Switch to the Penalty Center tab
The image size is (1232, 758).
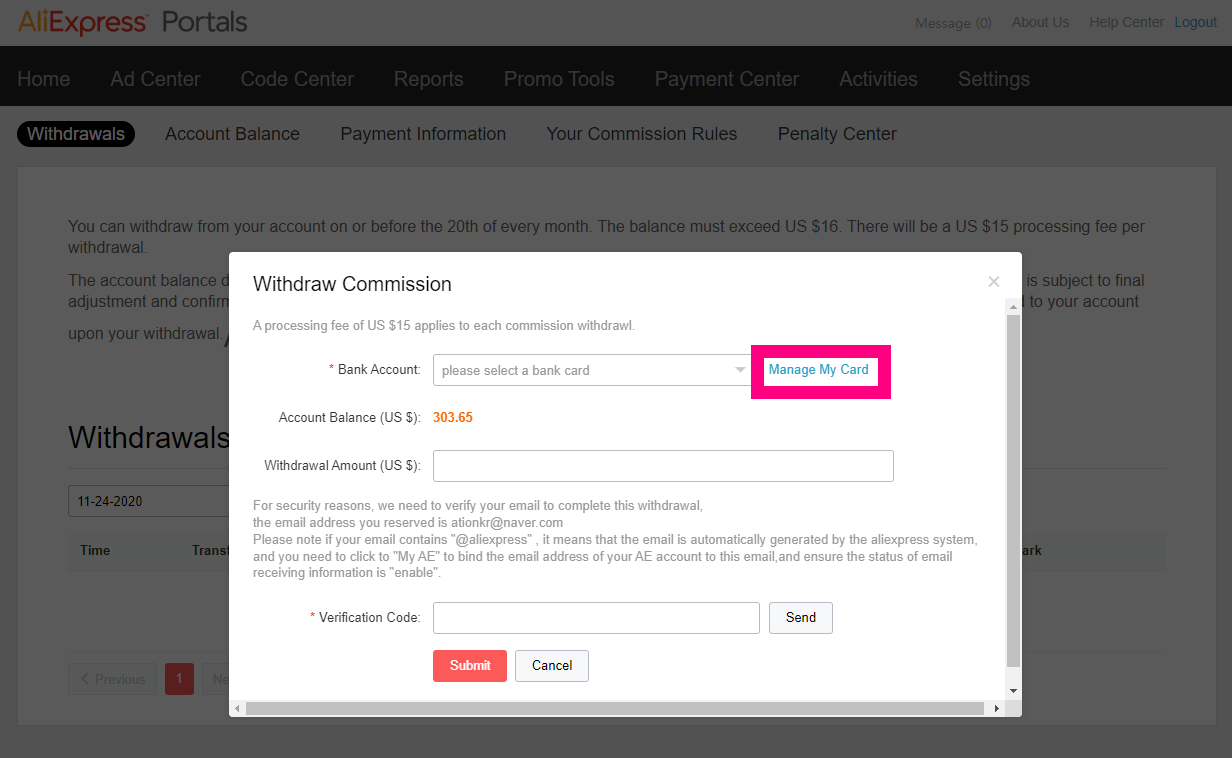[x=837, y=134]
